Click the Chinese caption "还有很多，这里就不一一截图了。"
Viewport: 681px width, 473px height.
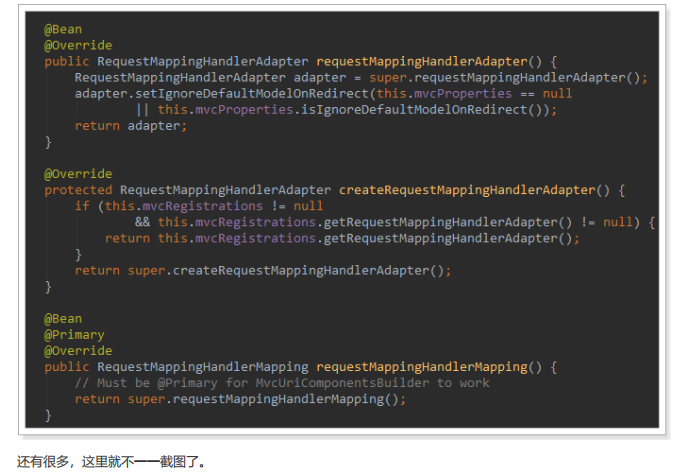pyautogui.click(x=111, y=461)
